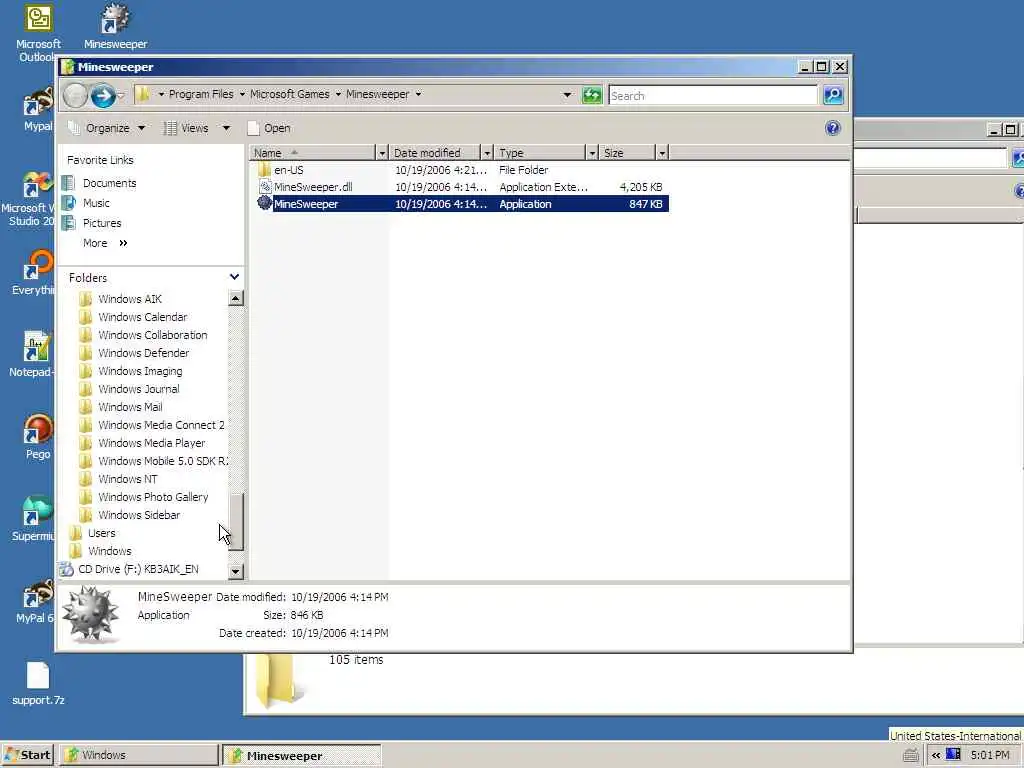Click the folder tree scrollbar down arrow
Viewport: 1024px width, 768px height.
point(236,571)
